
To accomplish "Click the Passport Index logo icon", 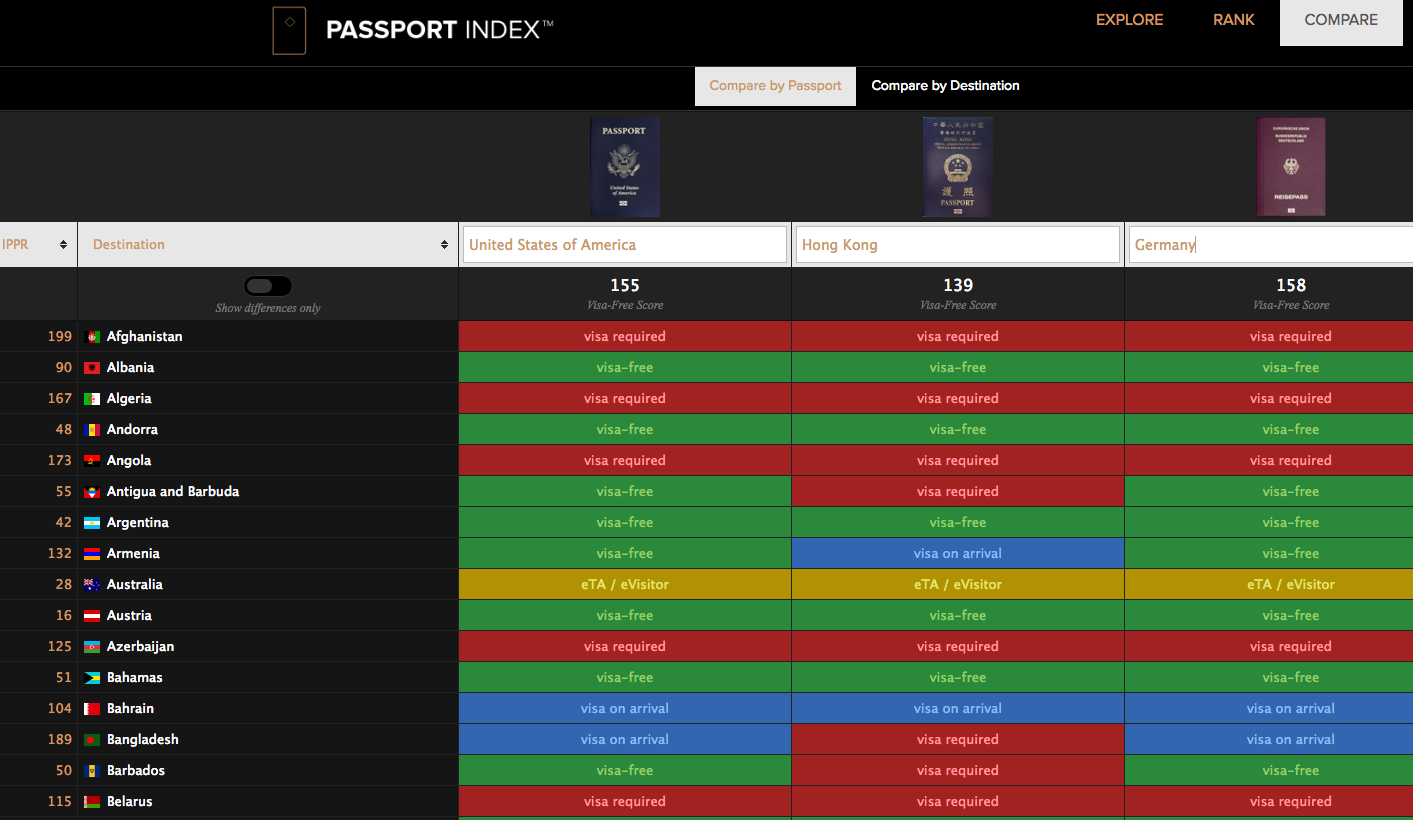I will coord(289,31).
